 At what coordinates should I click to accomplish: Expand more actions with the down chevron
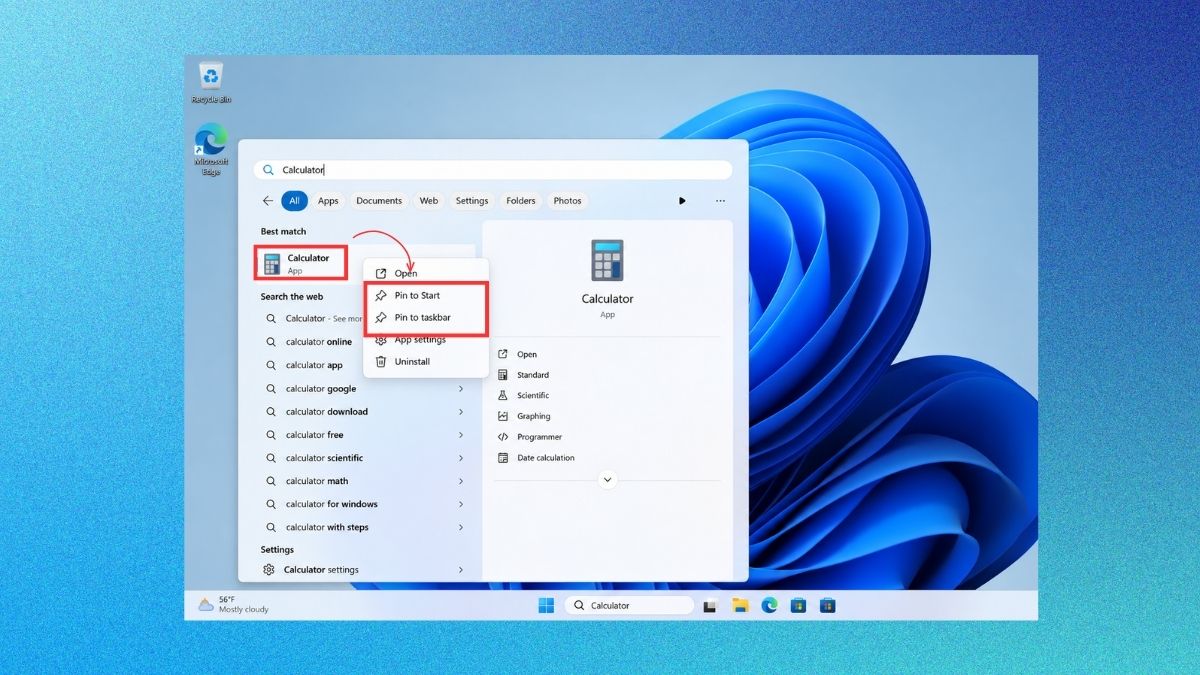(x=607, y=480)
